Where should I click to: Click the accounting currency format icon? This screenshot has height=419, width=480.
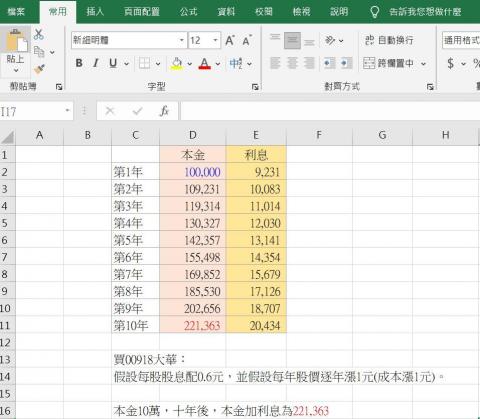(x=451, y=63)
